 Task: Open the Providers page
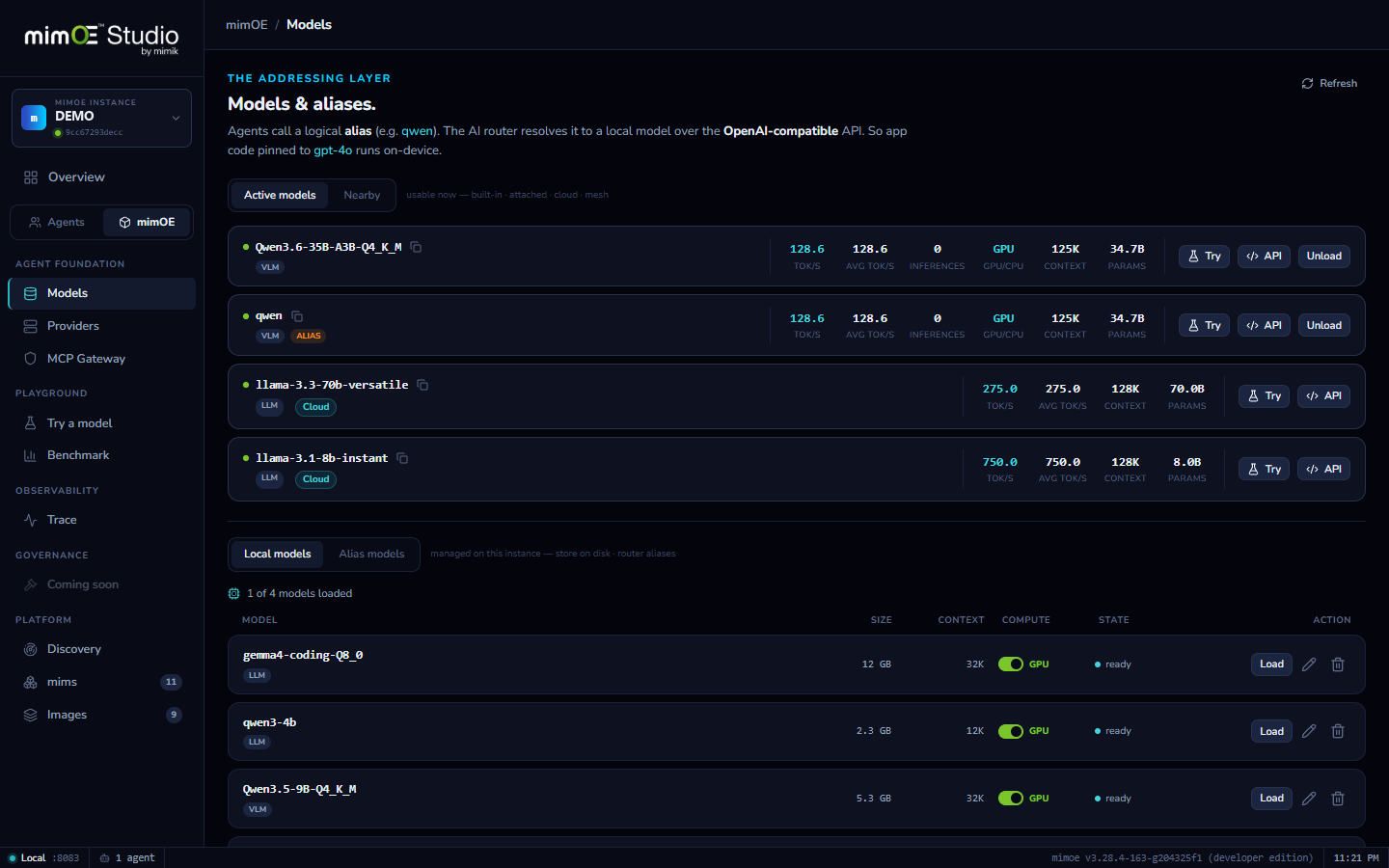pyautogui.click(x=101, y=326)
